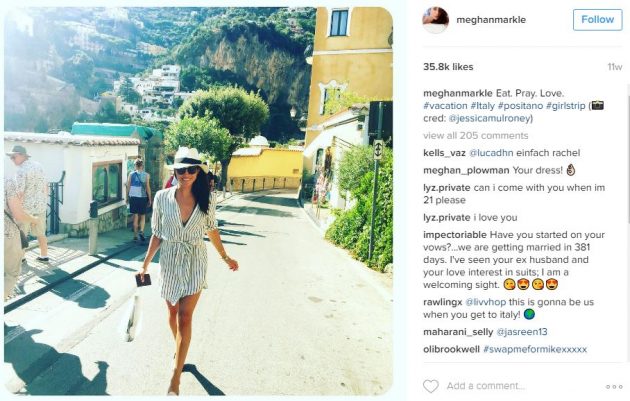Click the Follow button
The width and height of the screenshot is (630, 401).
click(x=597, y=20)
